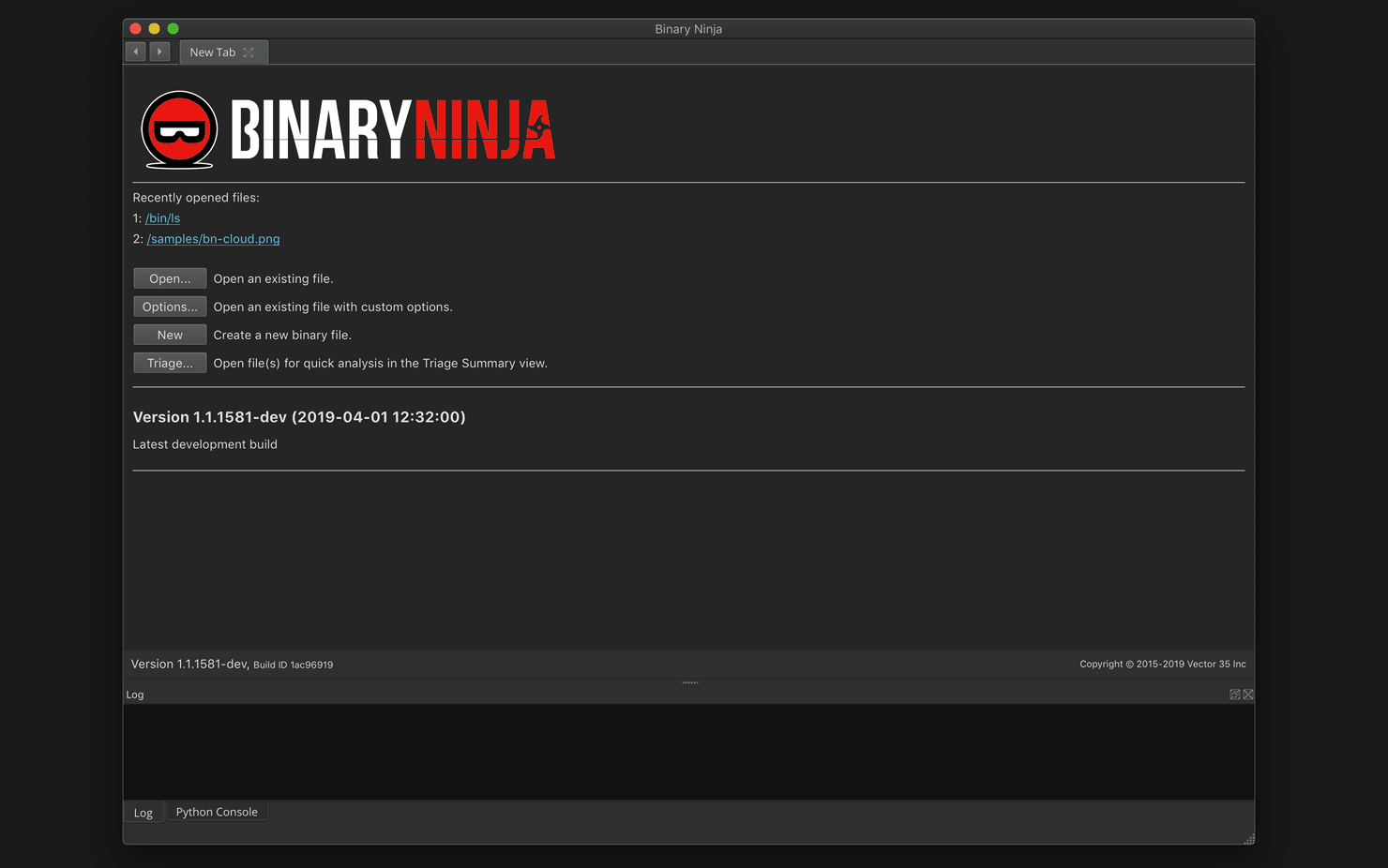The width and height of the screenshot is (1388, 868).
Task: Open the recent file /bin/ls
Action: 162,218
